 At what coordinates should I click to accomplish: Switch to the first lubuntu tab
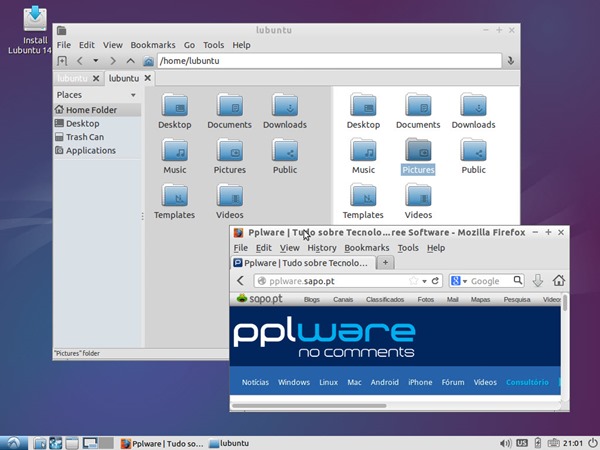pyautogui.click(x=73, y=78)
